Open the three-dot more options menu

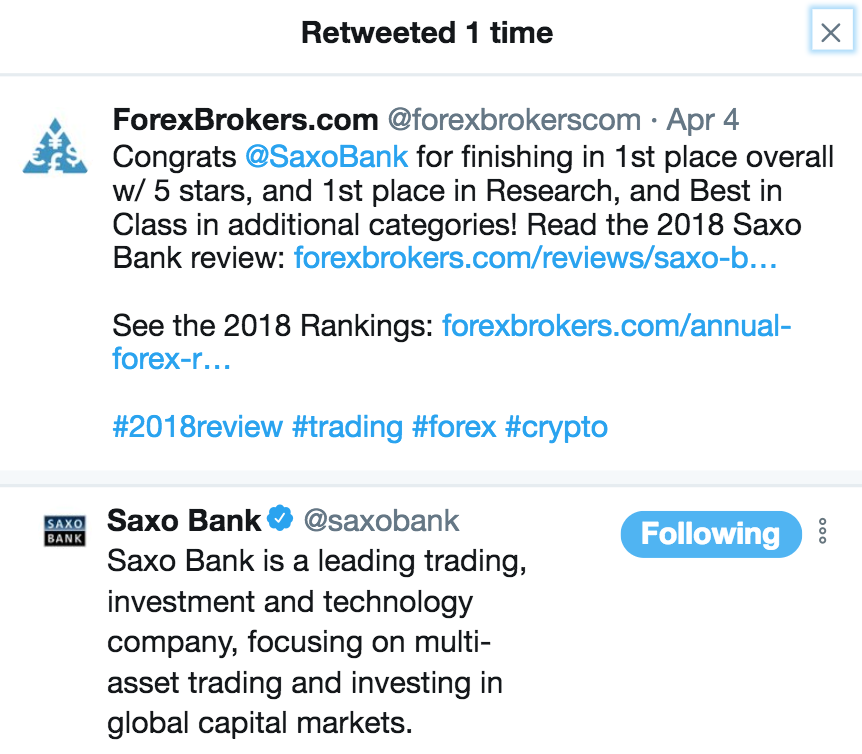822,531
